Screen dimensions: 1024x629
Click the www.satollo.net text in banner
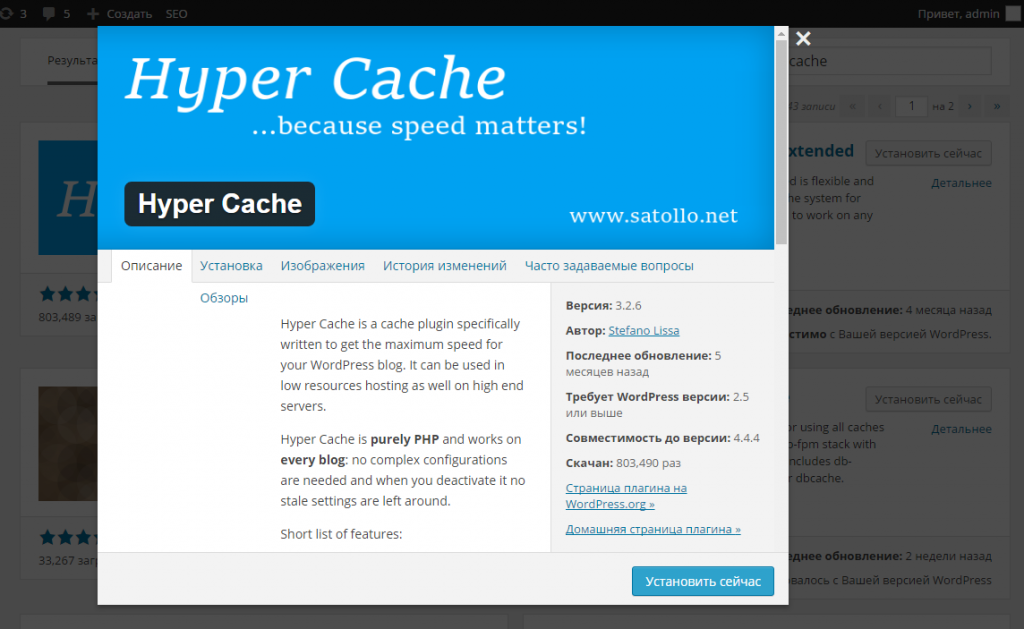[x=654, y=216]
